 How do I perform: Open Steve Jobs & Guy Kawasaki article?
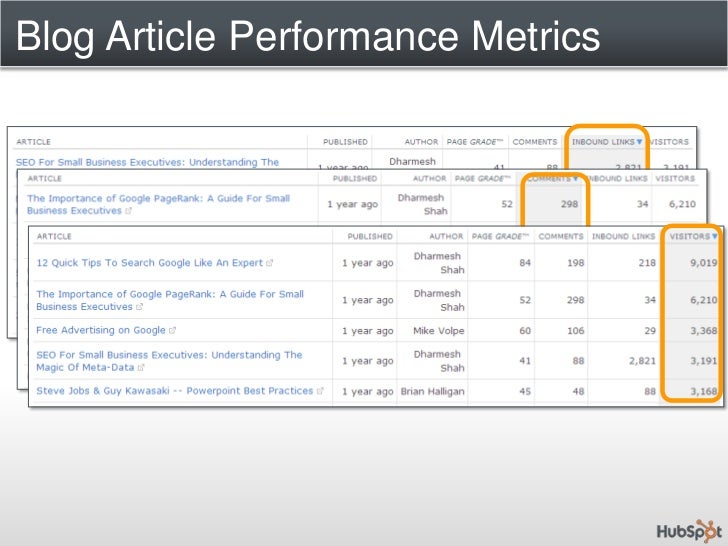click(x=175, y=391)
